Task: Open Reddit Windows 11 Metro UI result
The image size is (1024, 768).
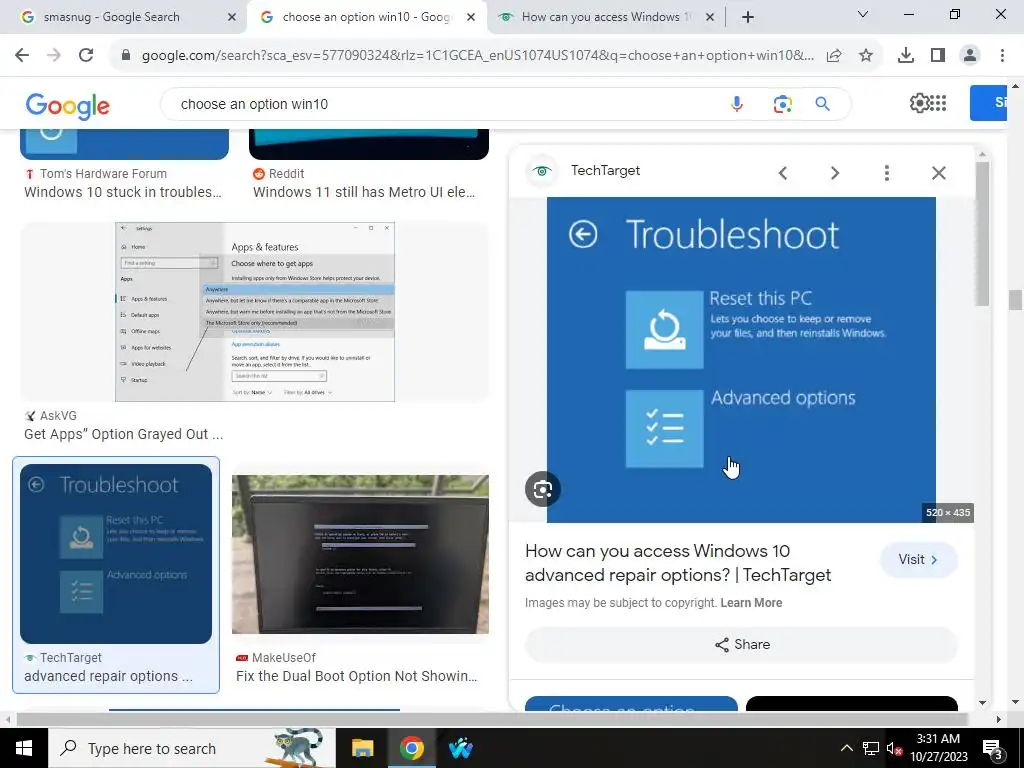Action: tap(364, 192)
